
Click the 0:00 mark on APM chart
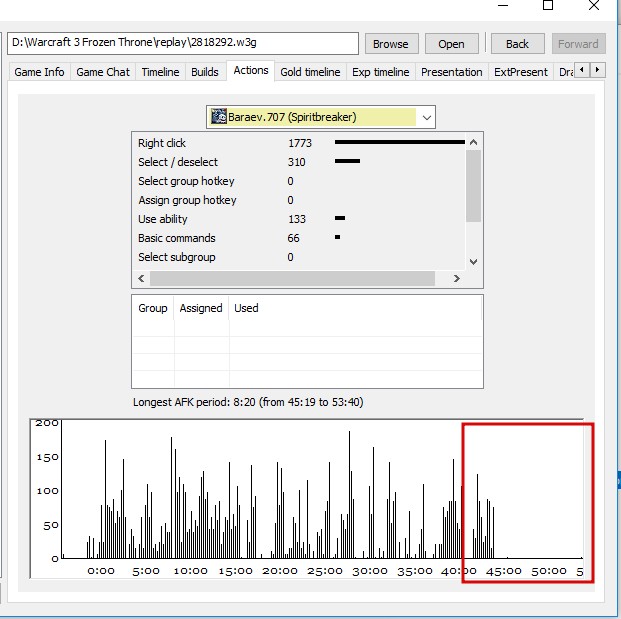(x=101, y=571)
